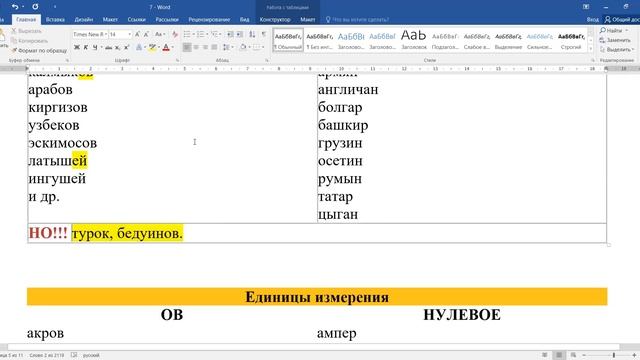
Task: Click the tell-me search box with lightbulb
Action: pos(357,19)
